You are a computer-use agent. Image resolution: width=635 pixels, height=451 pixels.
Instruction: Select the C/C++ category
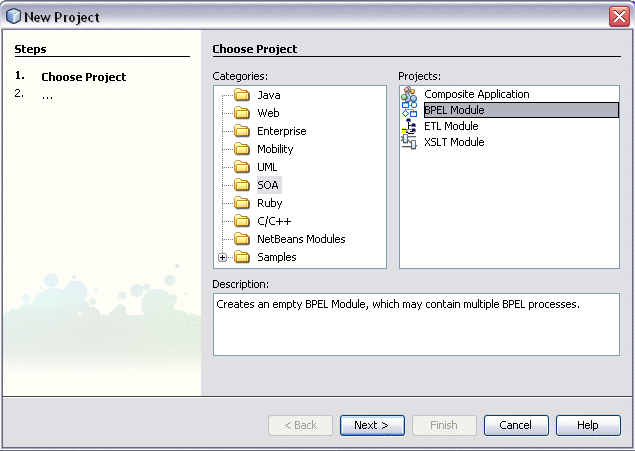coord(274,221)
